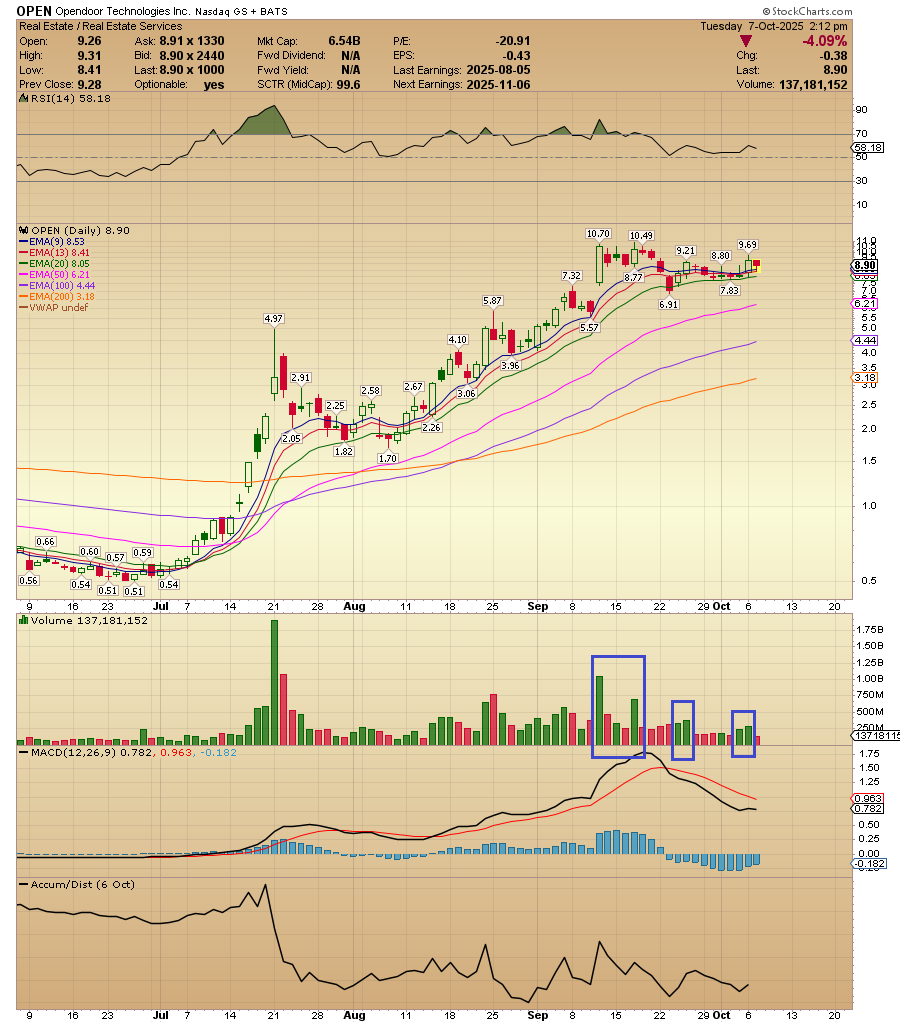
Task: Click the 10.70 peak price annotation
Action: pos(598,234)
